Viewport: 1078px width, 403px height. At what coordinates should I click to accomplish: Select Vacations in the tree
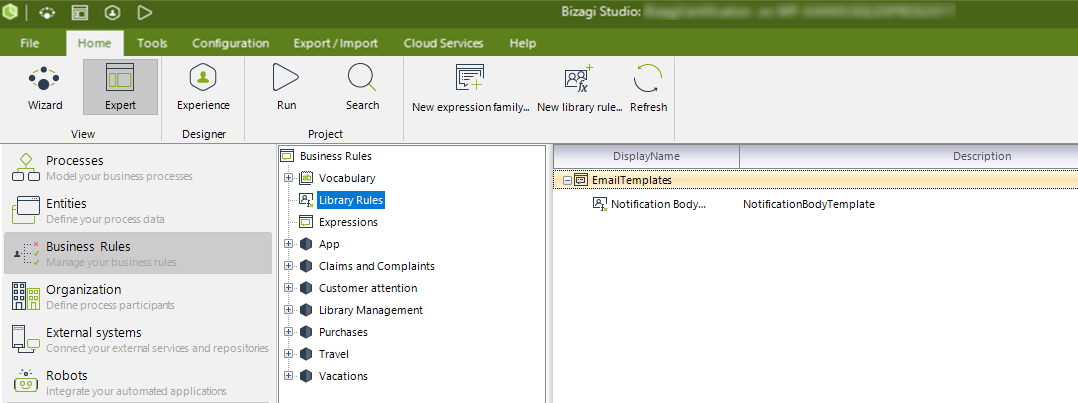343,376
